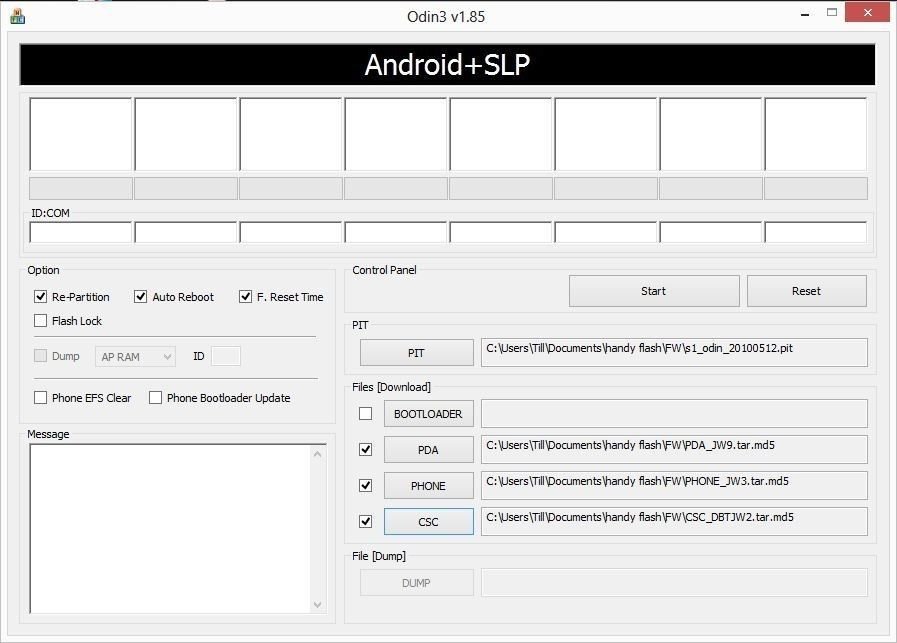This screenshot has height=643, width=897.
Task: Click the PHONE_JW3.tar.md5 path field
Action: pyautogui.click(x=674, y=486)
